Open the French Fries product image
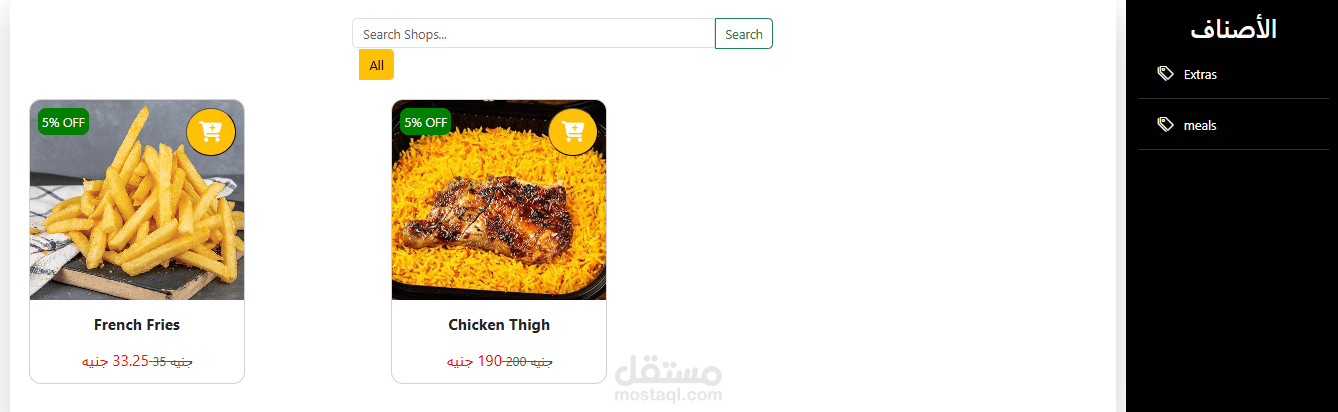 pyautogui.click(x=137, y=200)
